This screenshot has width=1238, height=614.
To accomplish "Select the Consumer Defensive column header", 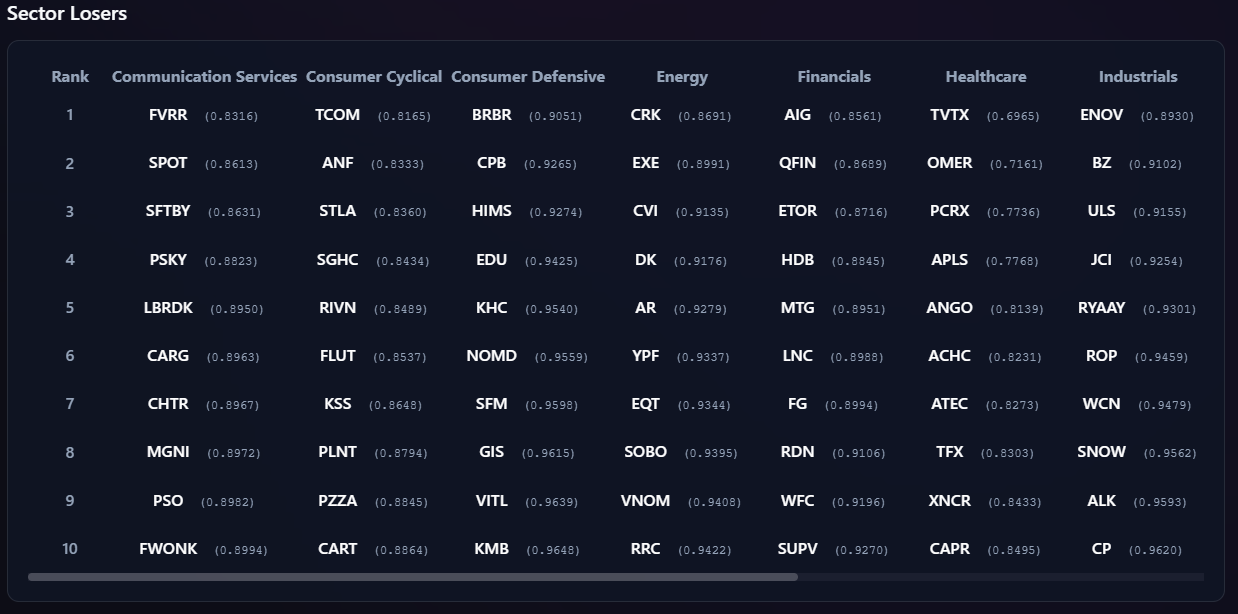I will click(x=528, y=77).
